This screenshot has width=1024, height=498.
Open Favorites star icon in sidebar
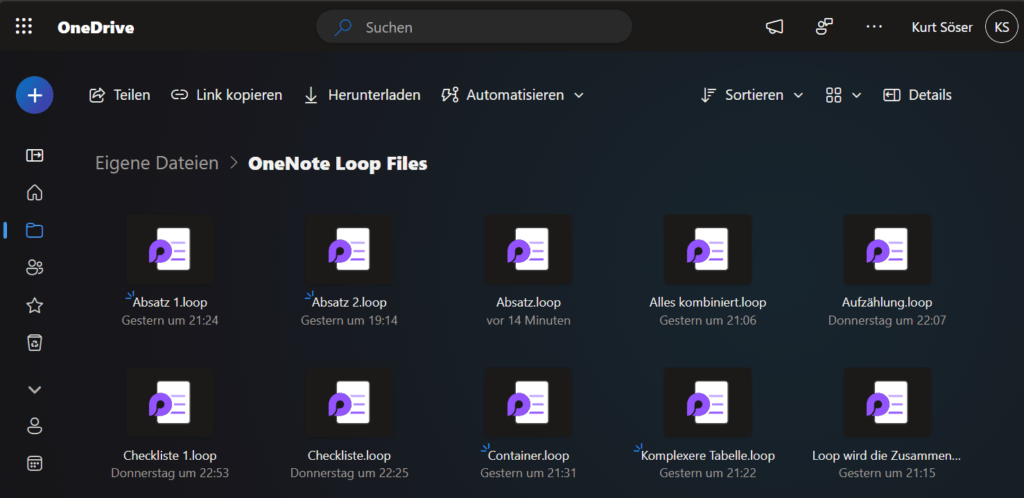tap(35, 305)
